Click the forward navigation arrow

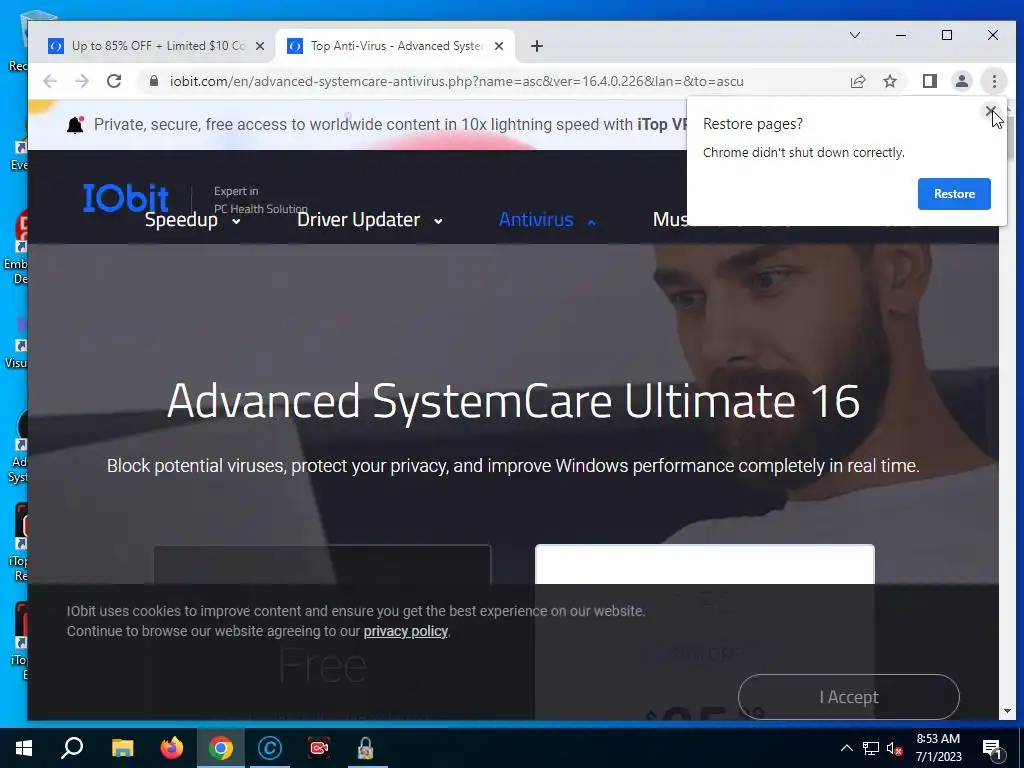(82, 81)
